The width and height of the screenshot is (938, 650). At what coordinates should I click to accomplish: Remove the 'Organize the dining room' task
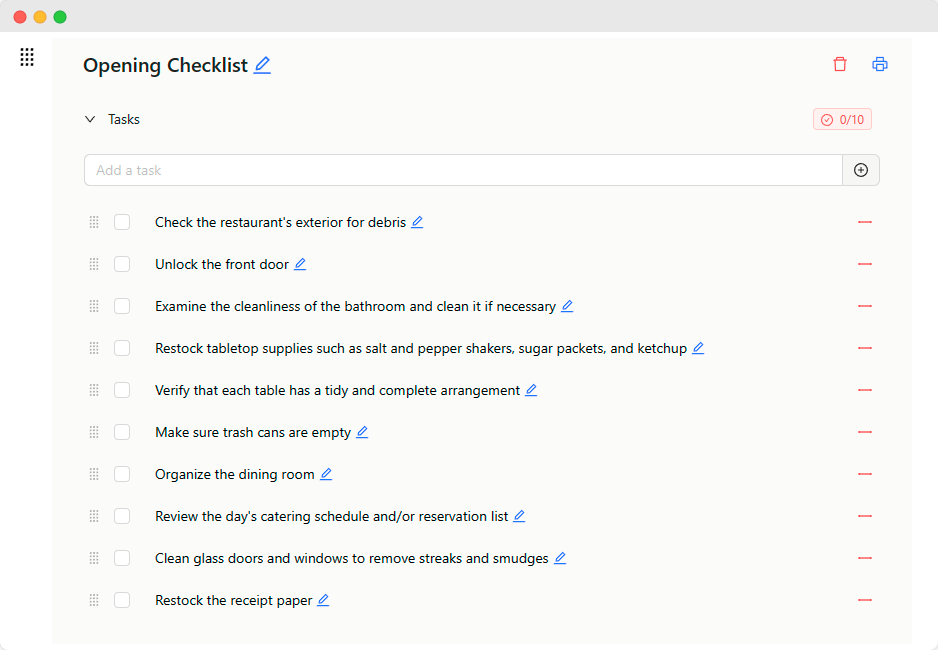click(865, 474)
